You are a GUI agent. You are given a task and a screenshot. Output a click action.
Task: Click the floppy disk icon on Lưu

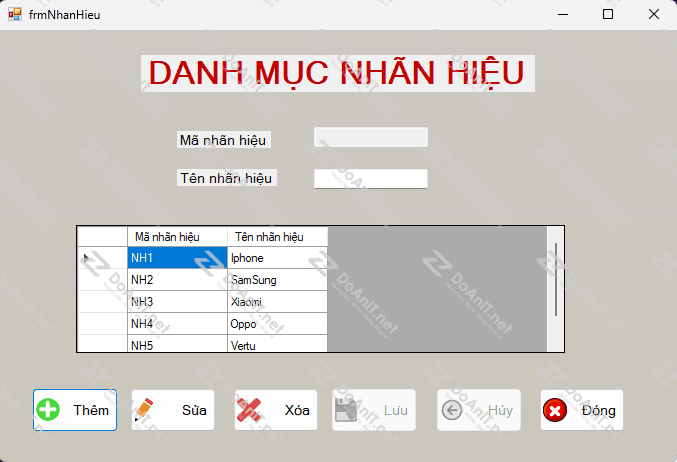click(x=346, y=410)
